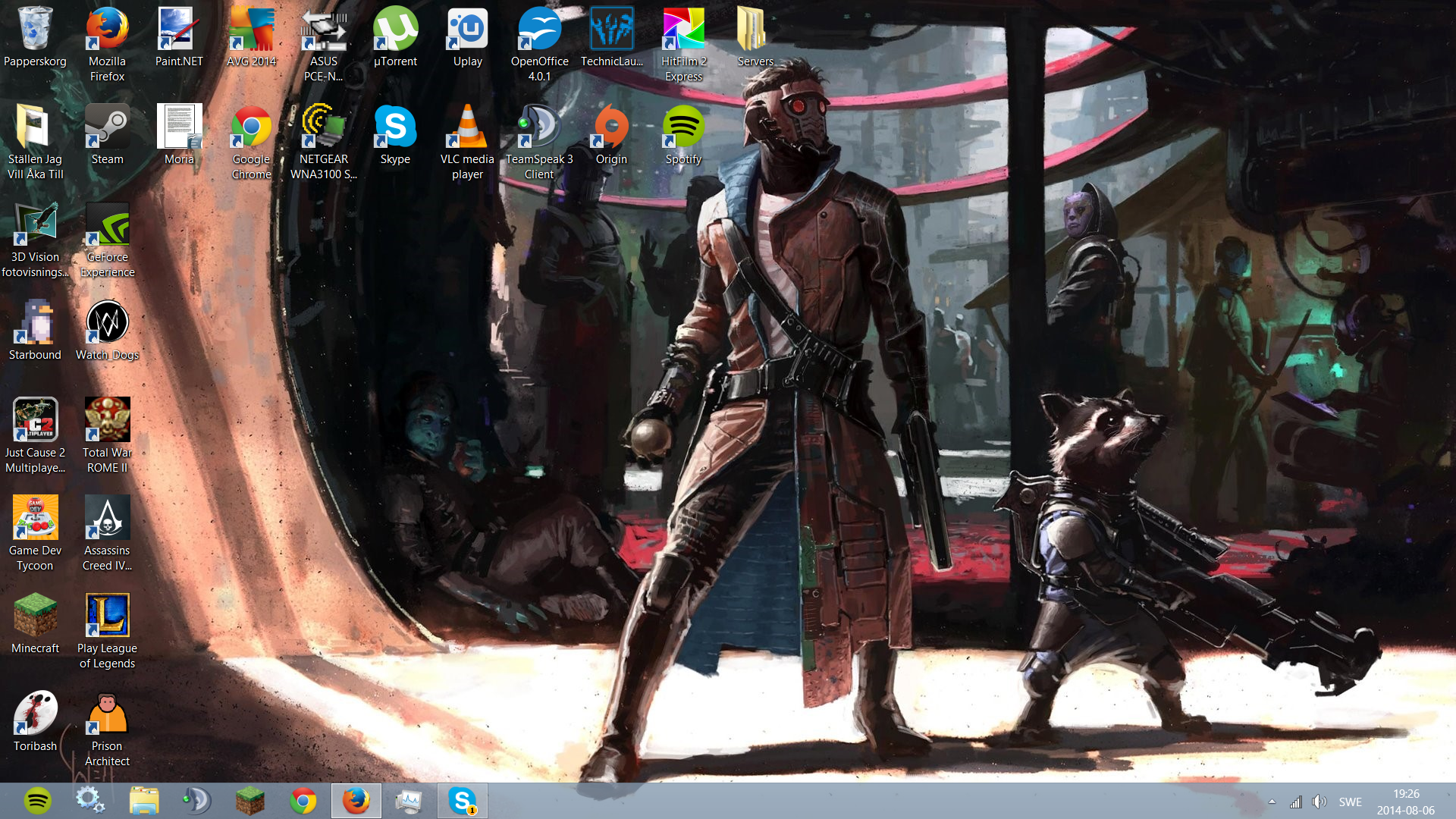1456x819 pixels.
Task: Click the Watch_Dogs desktop shortcut
Action: pos(107,330)
